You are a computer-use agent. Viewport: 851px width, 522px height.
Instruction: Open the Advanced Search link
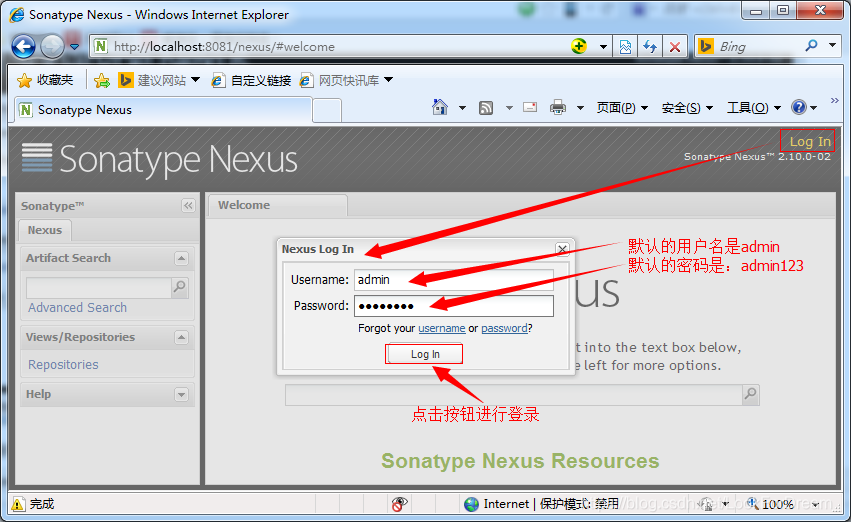[78, 308]
